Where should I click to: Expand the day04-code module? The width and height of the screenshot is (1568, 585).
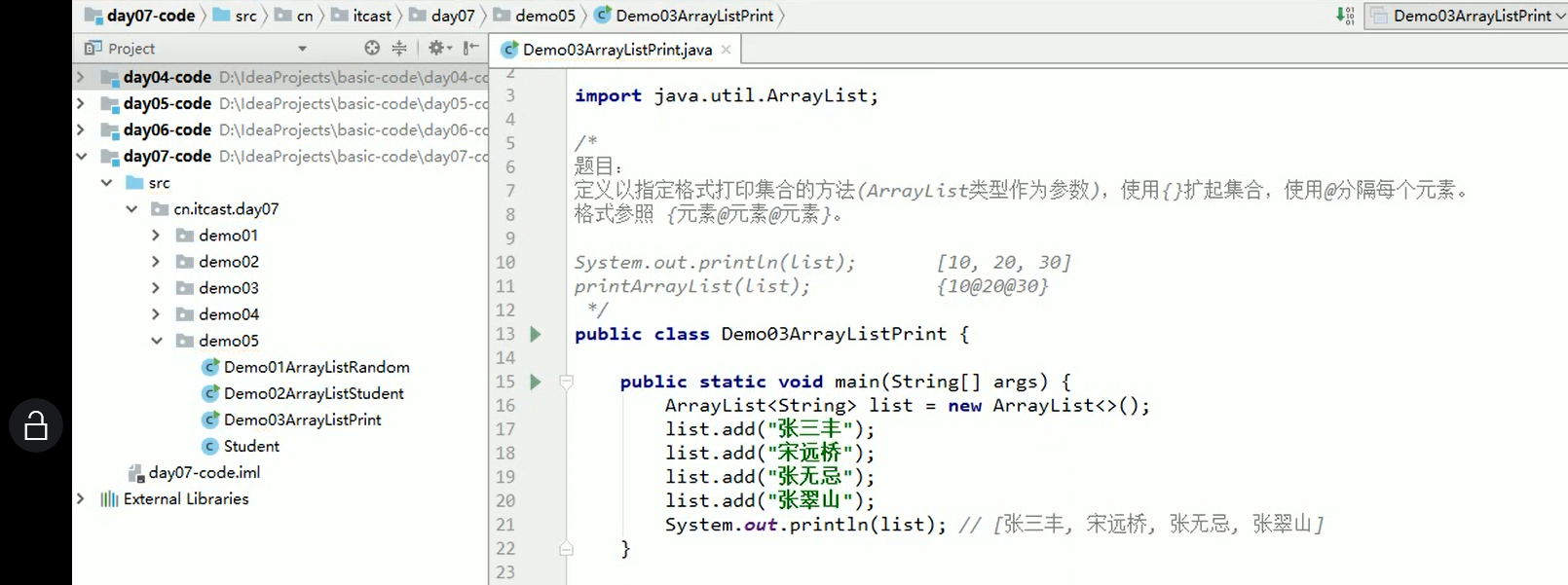(x=81, y=77)
